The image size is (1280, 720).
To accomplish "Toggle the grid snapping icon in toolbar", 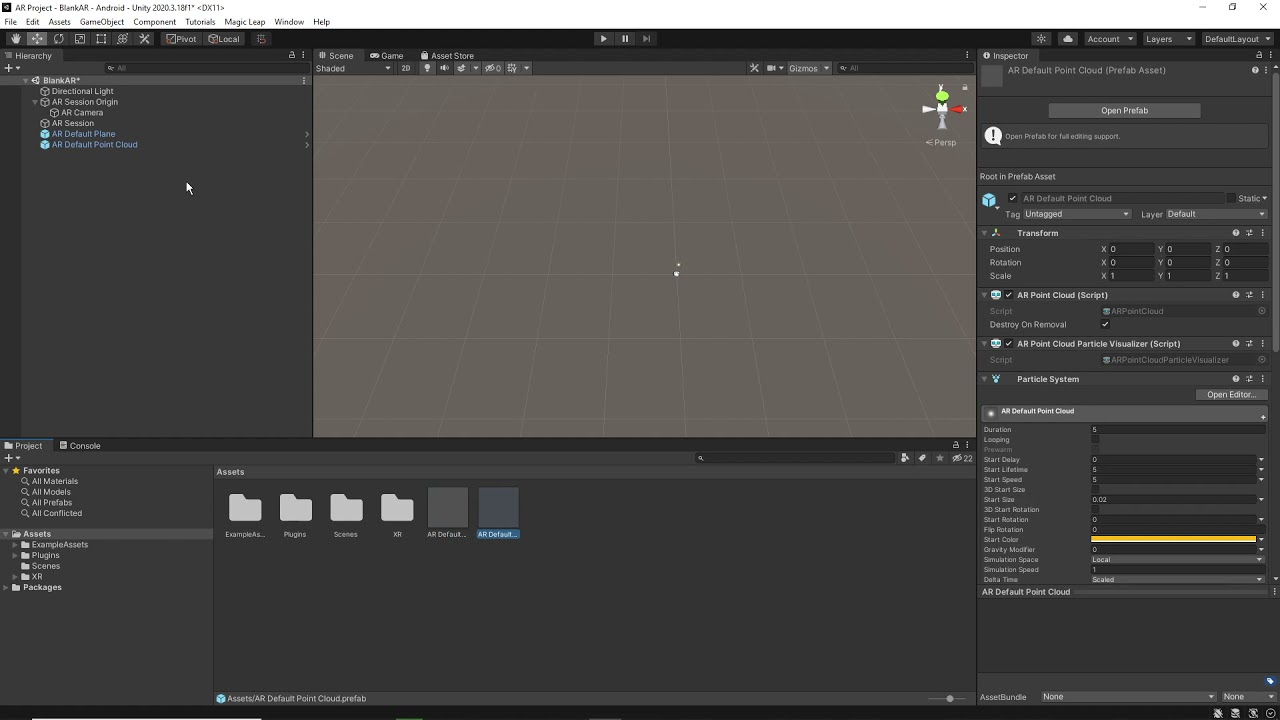I will (261, 39).
